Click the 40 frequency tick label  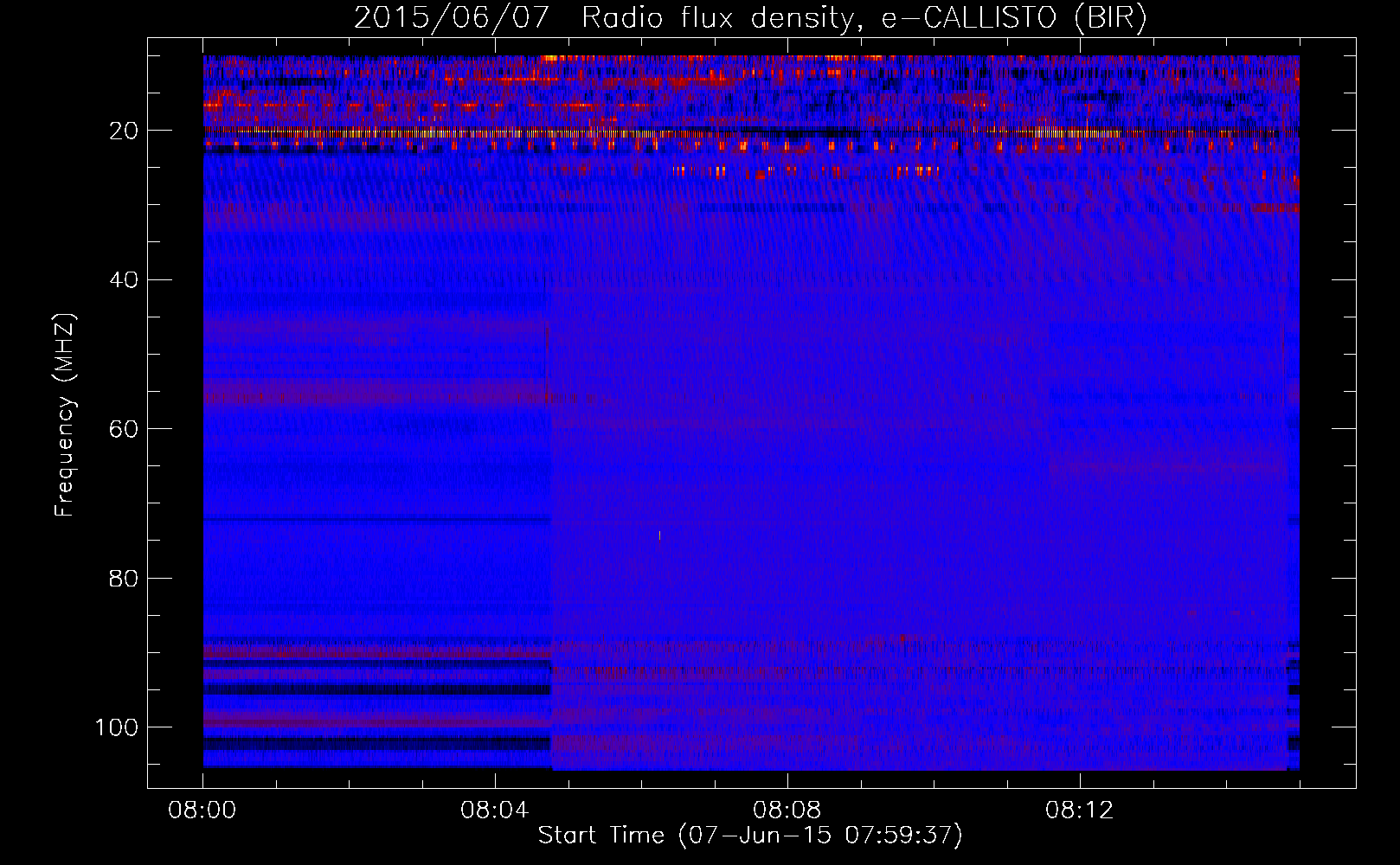click(x=124, y=280)
